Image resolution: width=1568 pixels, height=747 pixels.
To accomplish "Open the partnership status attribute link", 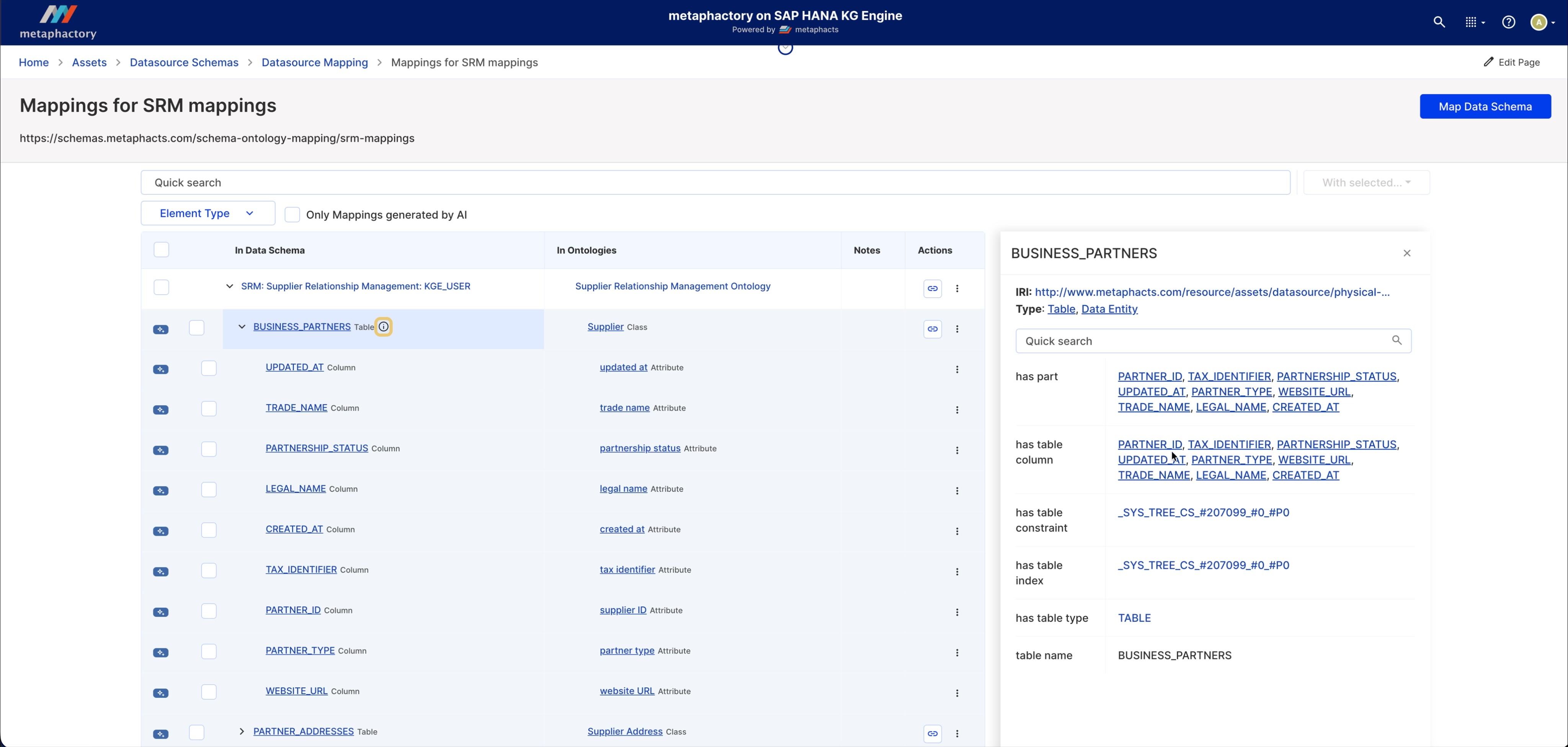I will [x=640, y=449].
